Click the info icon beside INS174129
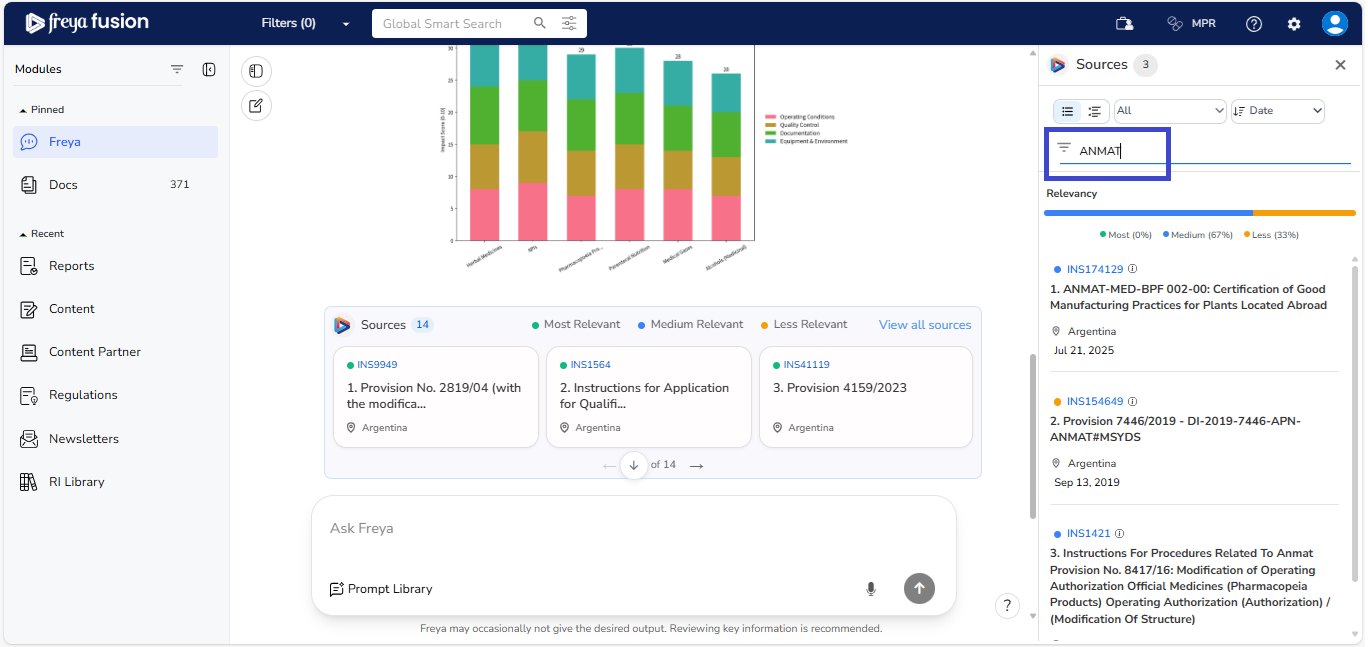This screenshot has height=647, width=1368. pos(1133,269)
